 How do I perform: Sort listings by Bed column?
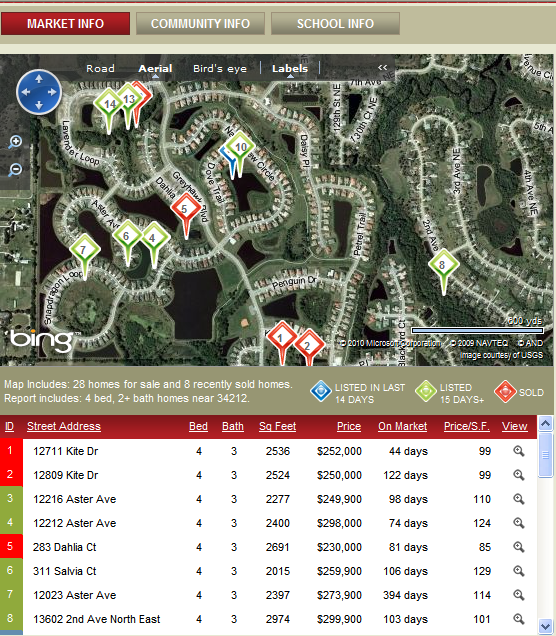[198, 426]
